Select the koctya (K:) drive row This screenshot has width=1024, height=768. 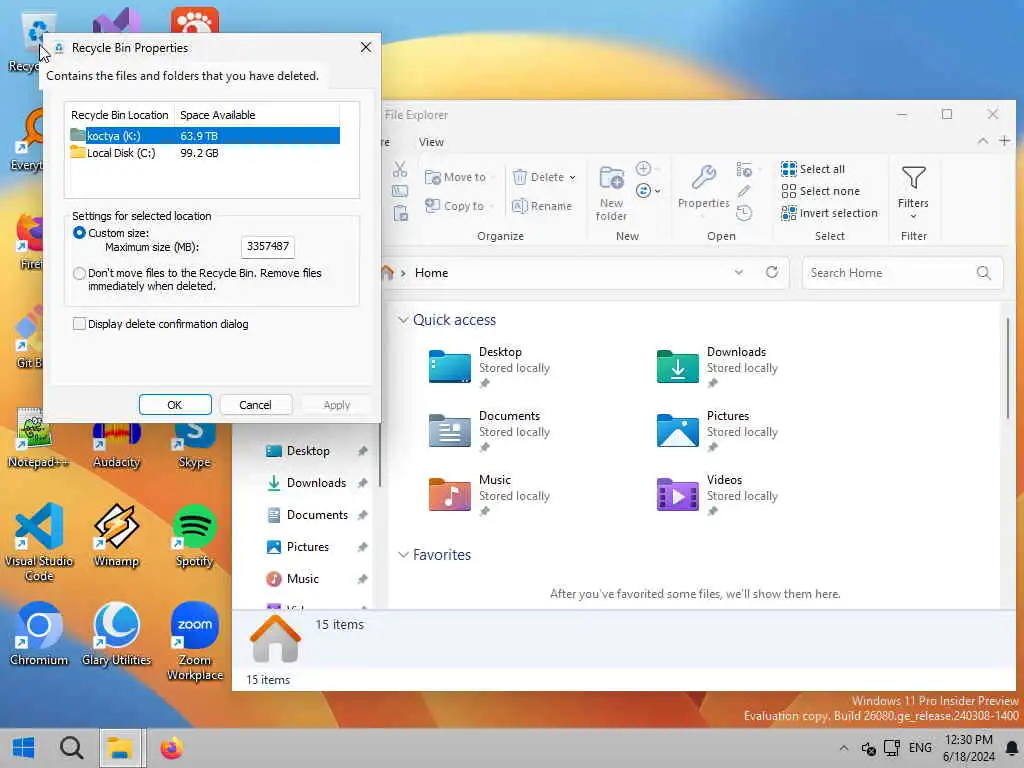coord(204,136)
